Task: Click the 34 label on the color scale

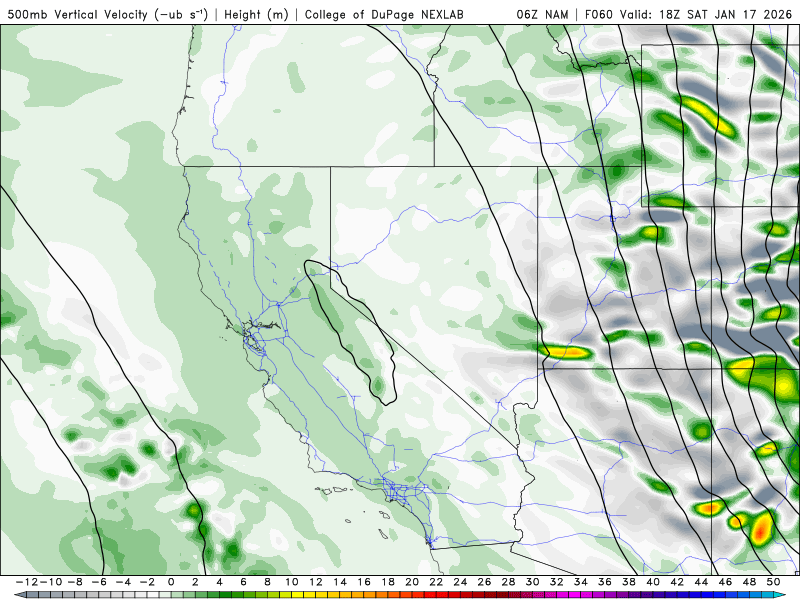Action: 581,582
